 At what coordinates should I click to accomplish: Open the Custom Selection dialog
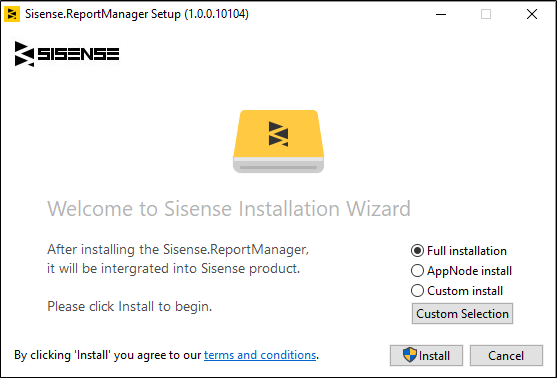(x=462, y=314)
